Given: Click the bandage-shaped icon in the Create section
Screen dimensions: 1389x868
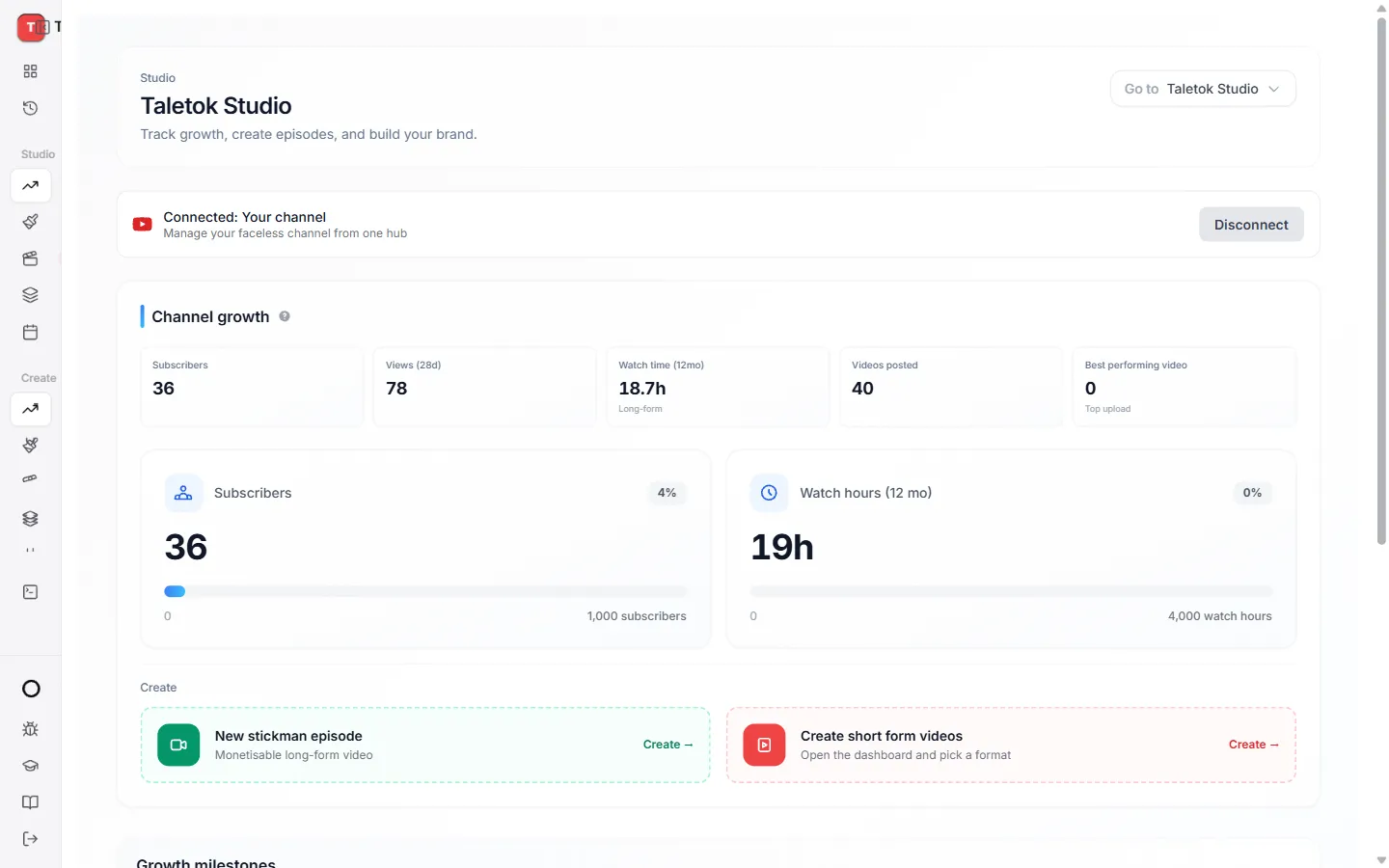Looking at the screenshot, I should click(31, 478).
